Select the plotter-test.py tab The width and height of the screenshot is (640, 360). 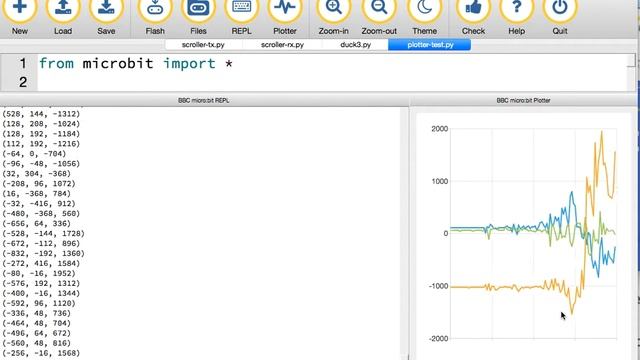(430, 44)
